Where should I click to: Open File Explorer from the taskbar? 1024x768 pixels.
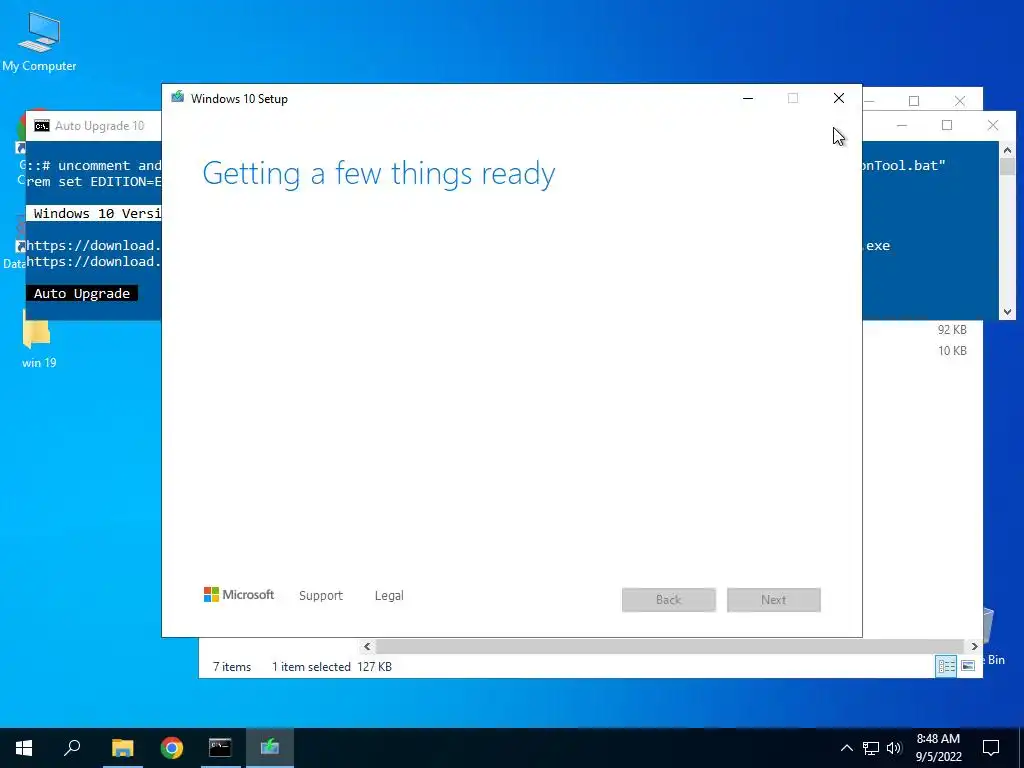[122, 748]
